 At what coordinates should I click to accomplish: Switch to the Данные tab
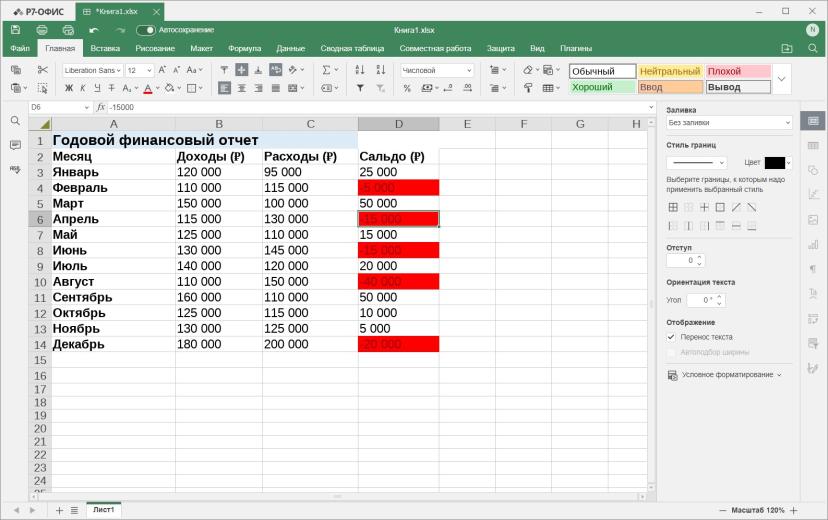(290, 48)
